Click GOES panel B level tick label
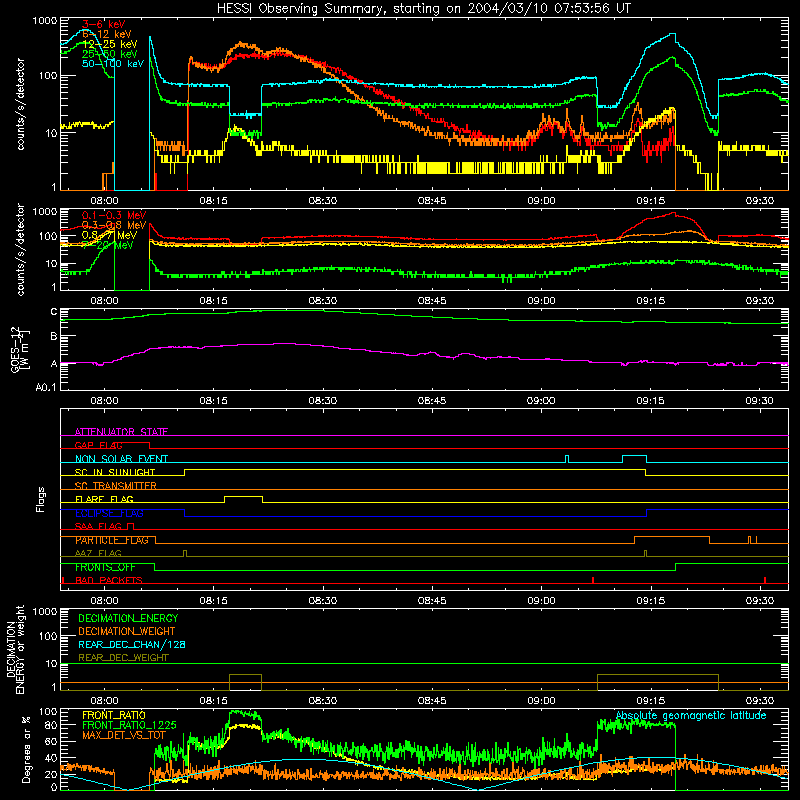Viewport: 800px width, 800px height. click(x=54, y=337)
